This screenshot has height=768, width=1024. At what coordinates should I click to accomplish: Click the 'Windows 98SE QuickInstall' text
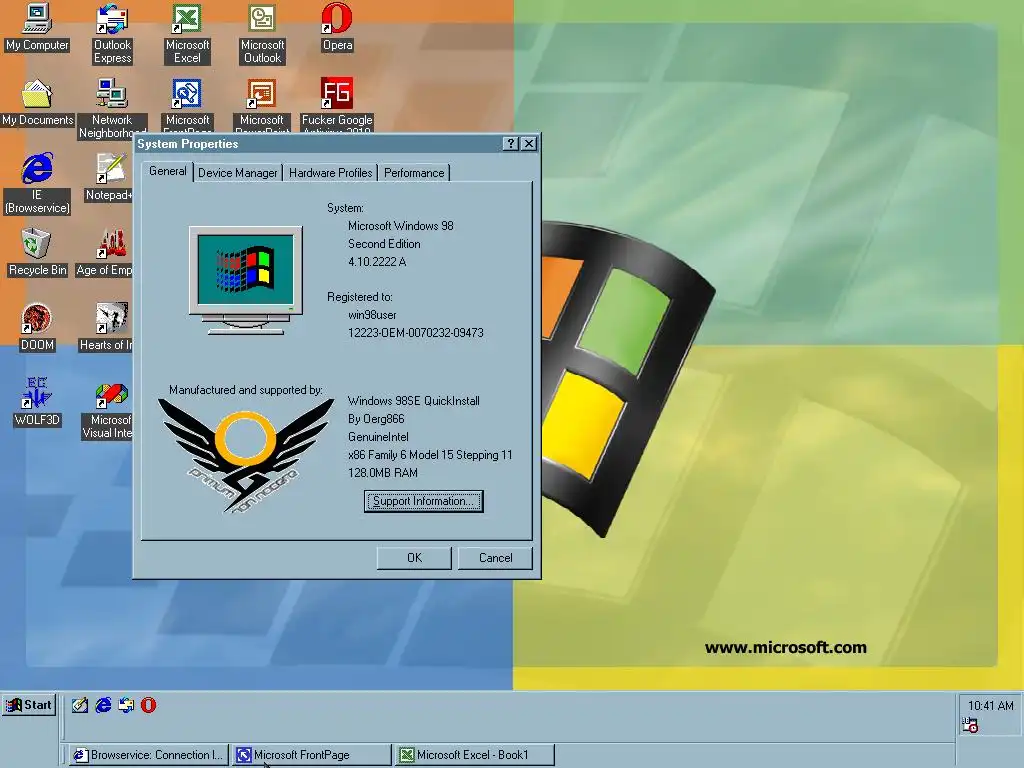coord(413,401)
